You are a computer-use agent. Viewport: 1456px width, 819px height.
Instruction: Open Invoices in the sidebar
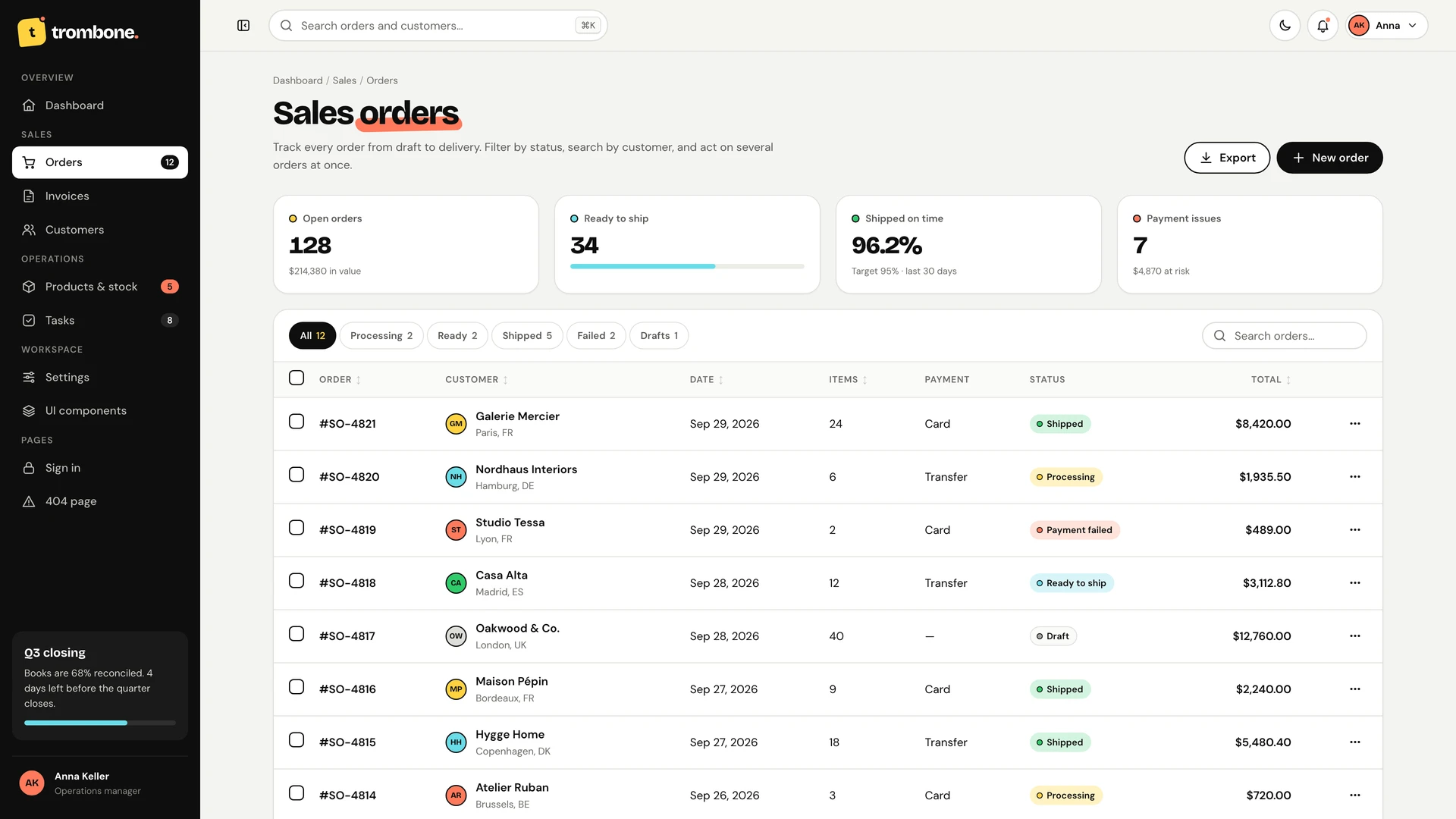(100, 196)
